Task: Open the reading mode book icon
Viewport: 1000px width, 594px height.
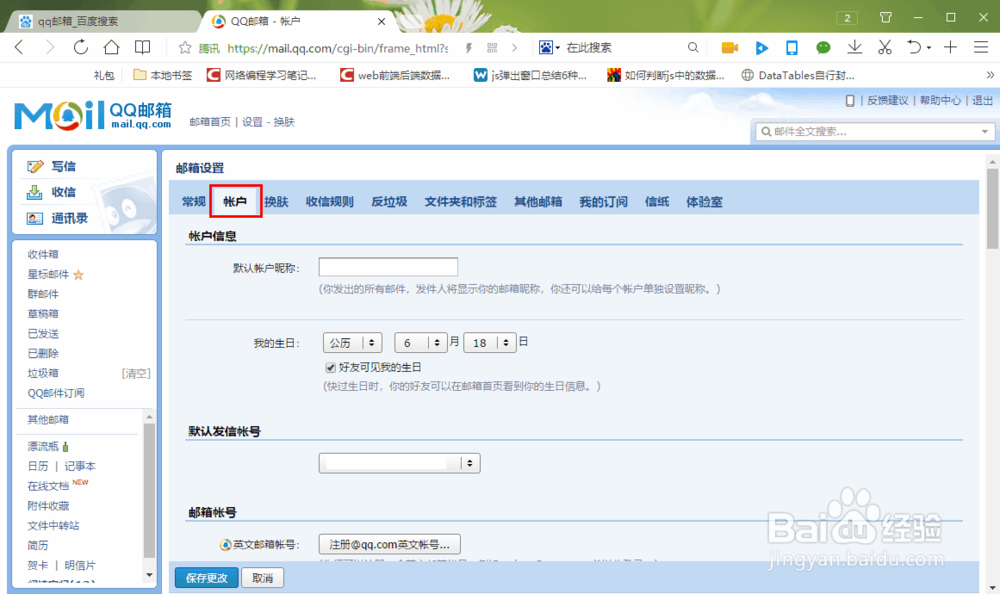Action: coord(142,47)
